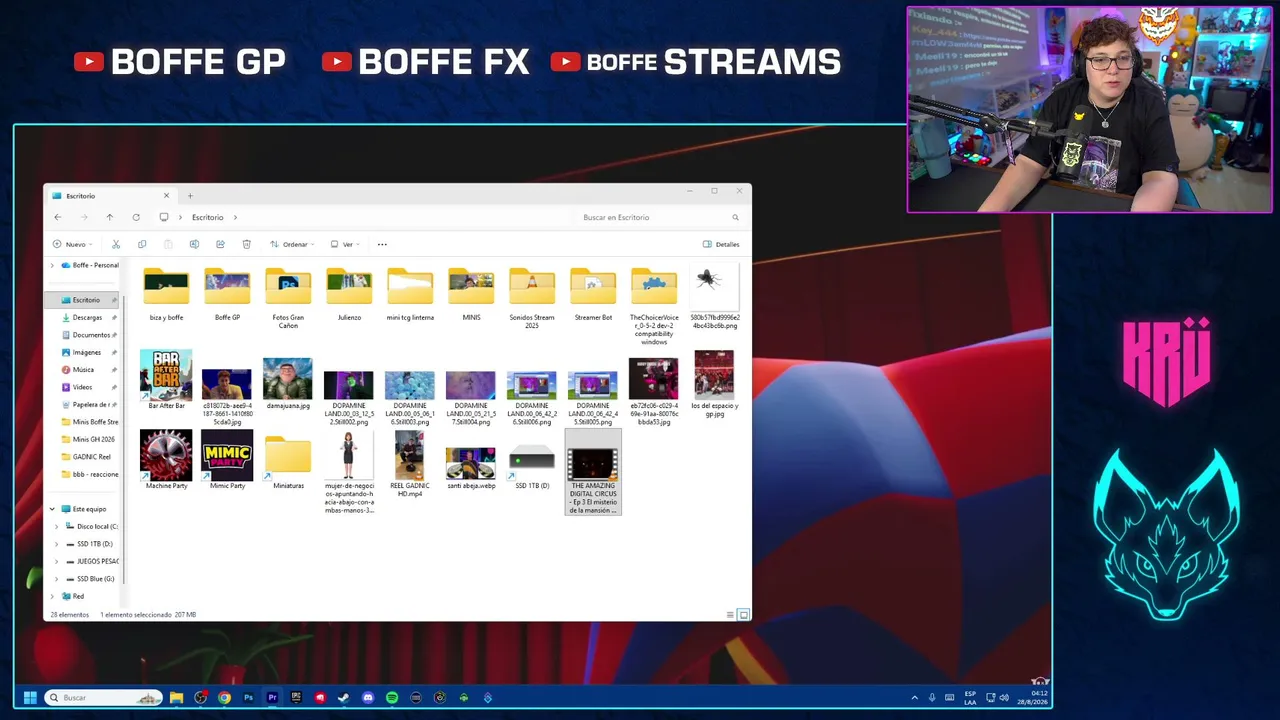1280x720 pixels.
Task: Click Escritorio in the address breadcrumb
Action: (x=208, y=217)
